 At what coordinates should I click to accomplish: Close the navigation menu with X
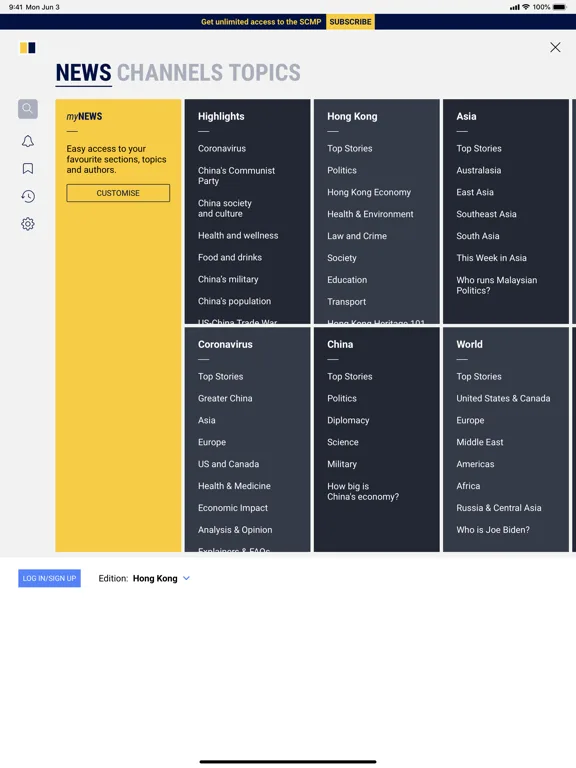click(555, 47)
